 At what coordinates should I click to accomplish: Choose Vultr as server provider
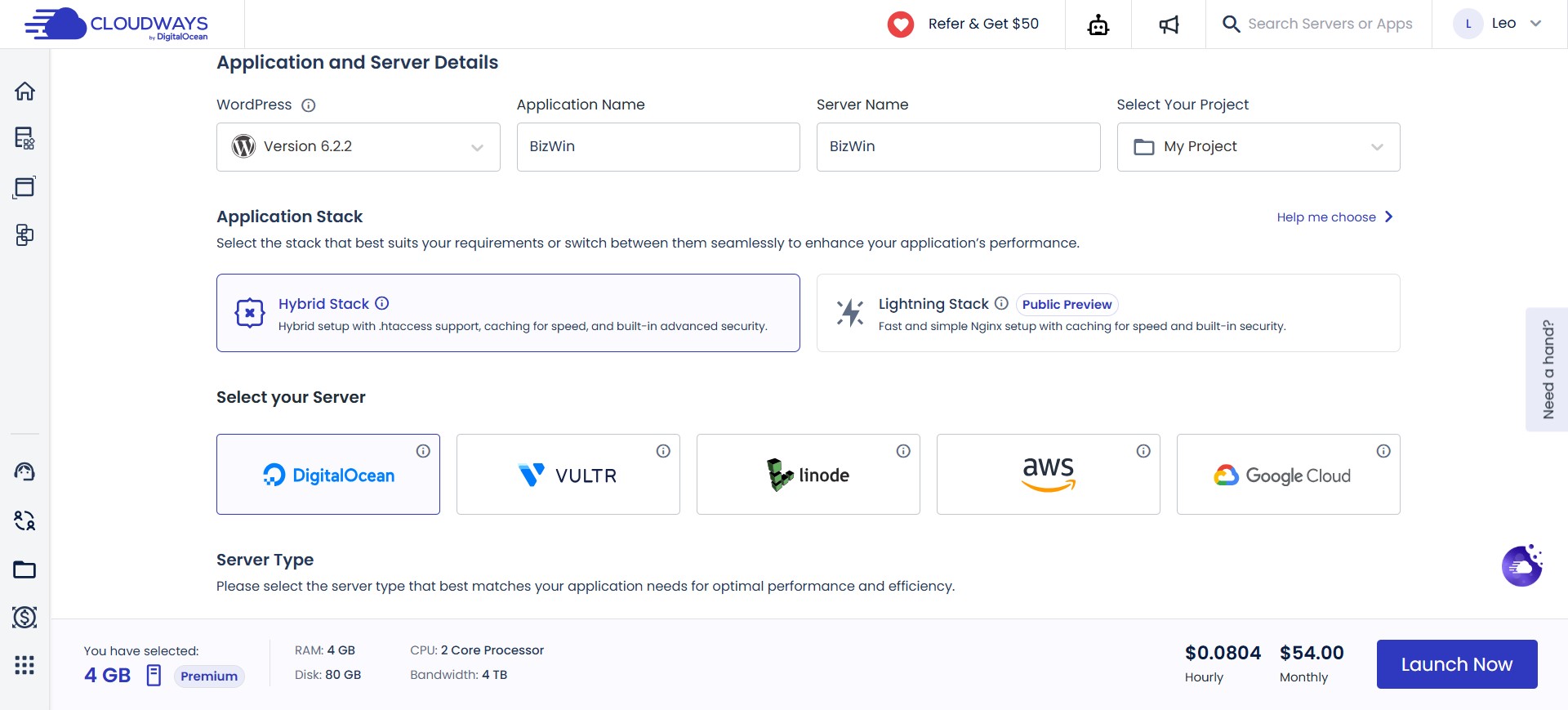point(568,474)
